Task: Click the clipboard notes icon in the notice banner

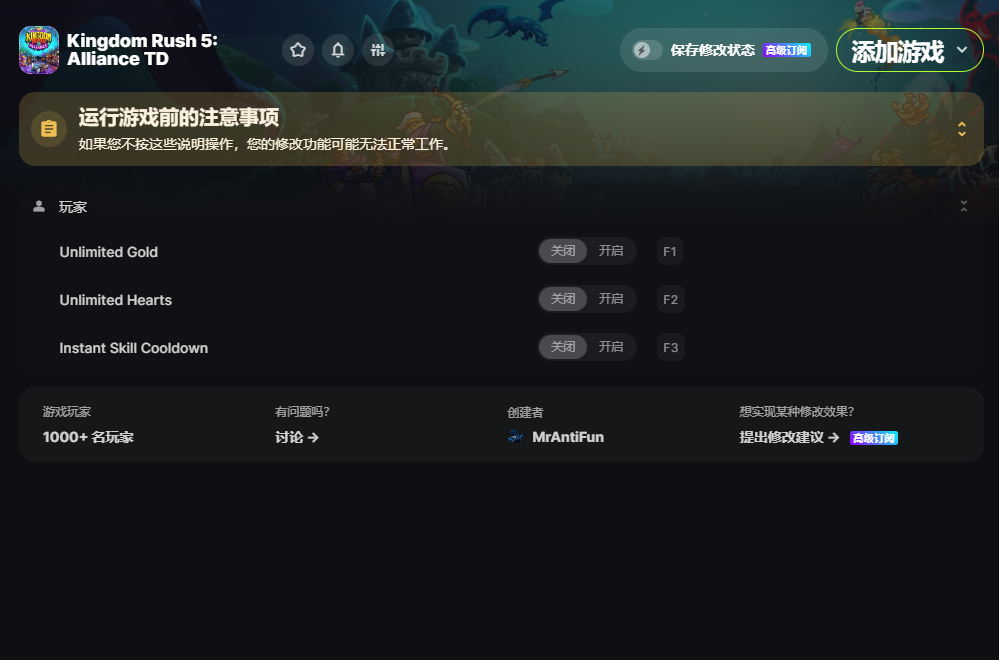Action: 49,129
